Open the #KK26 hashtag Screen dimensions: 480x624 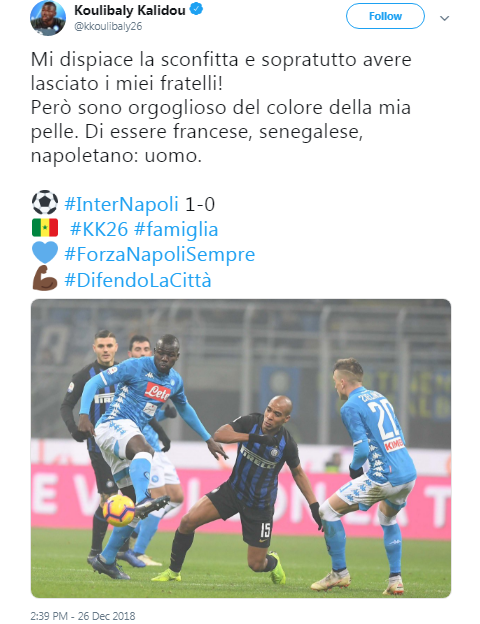point(99,229)
